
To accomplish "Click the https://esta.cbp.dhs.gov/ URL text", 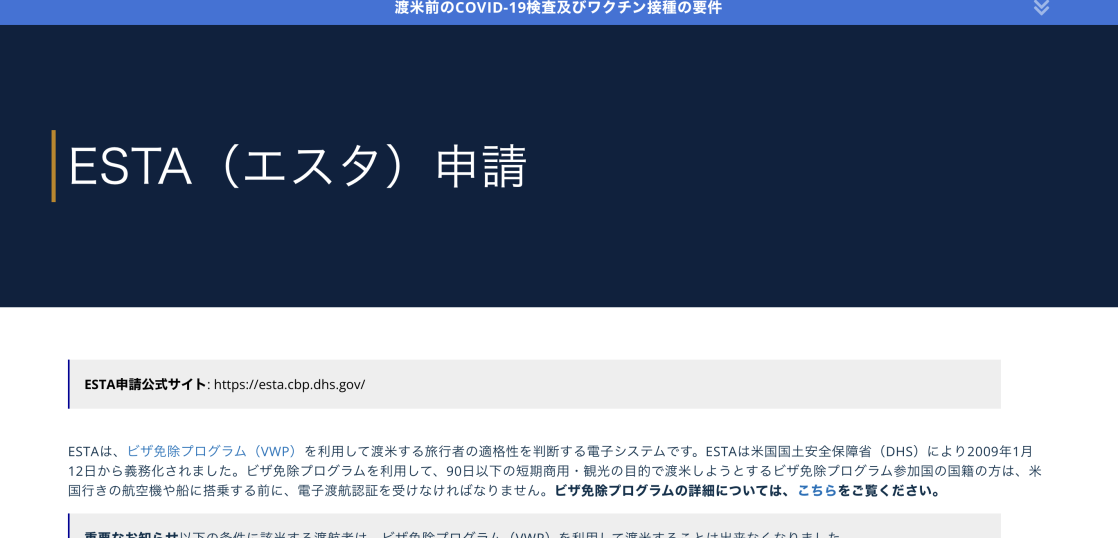I will [289, 384].
